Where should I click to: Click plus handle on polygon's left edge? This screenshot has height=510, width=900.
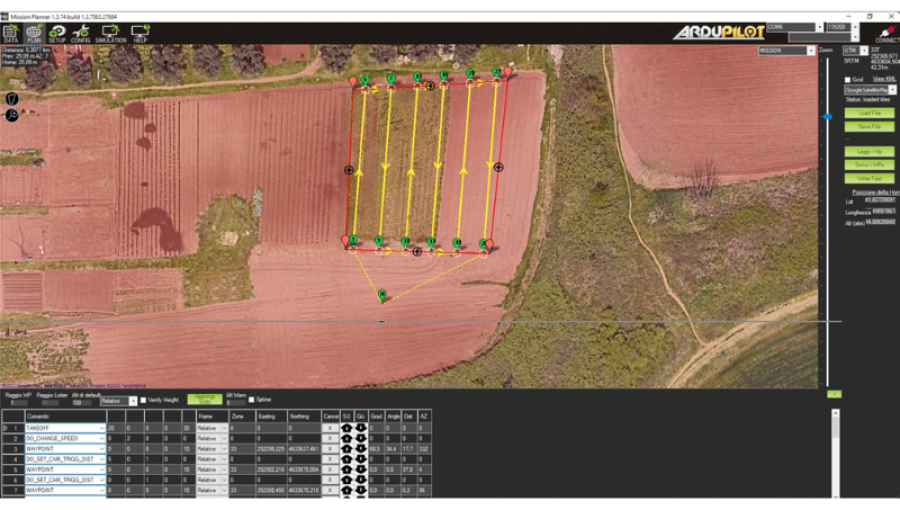(348, 170)
